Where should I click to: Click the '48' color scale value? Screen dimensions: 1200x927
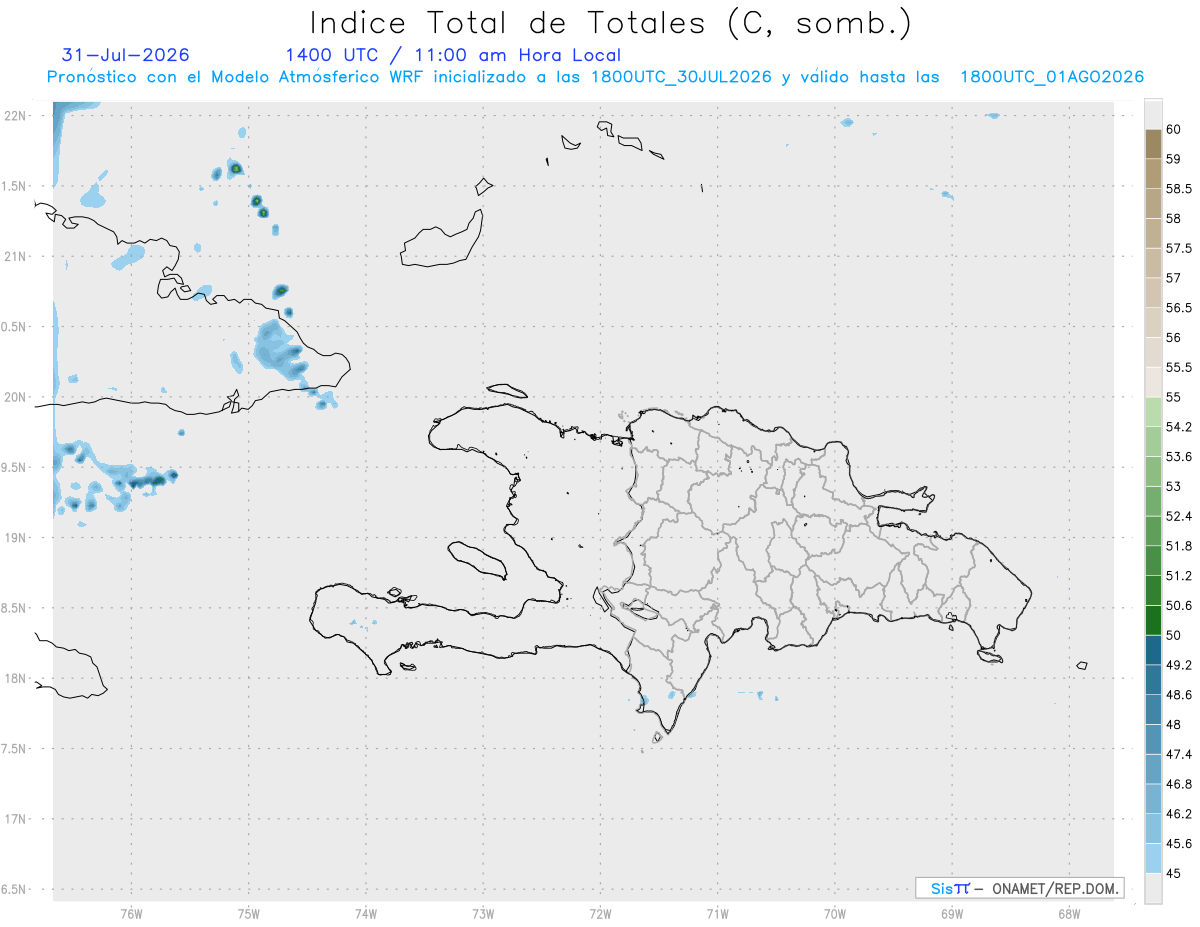tap(1174, 725)
